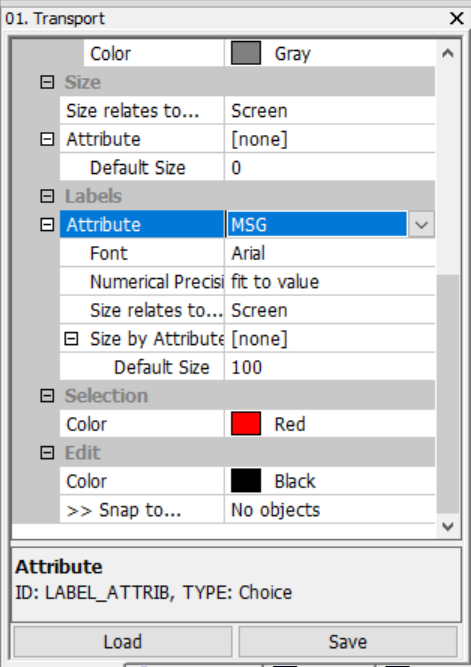This screenshot has height=667, width=471.
Task: Select the Snap to No objects value
Action: [330, 510]
